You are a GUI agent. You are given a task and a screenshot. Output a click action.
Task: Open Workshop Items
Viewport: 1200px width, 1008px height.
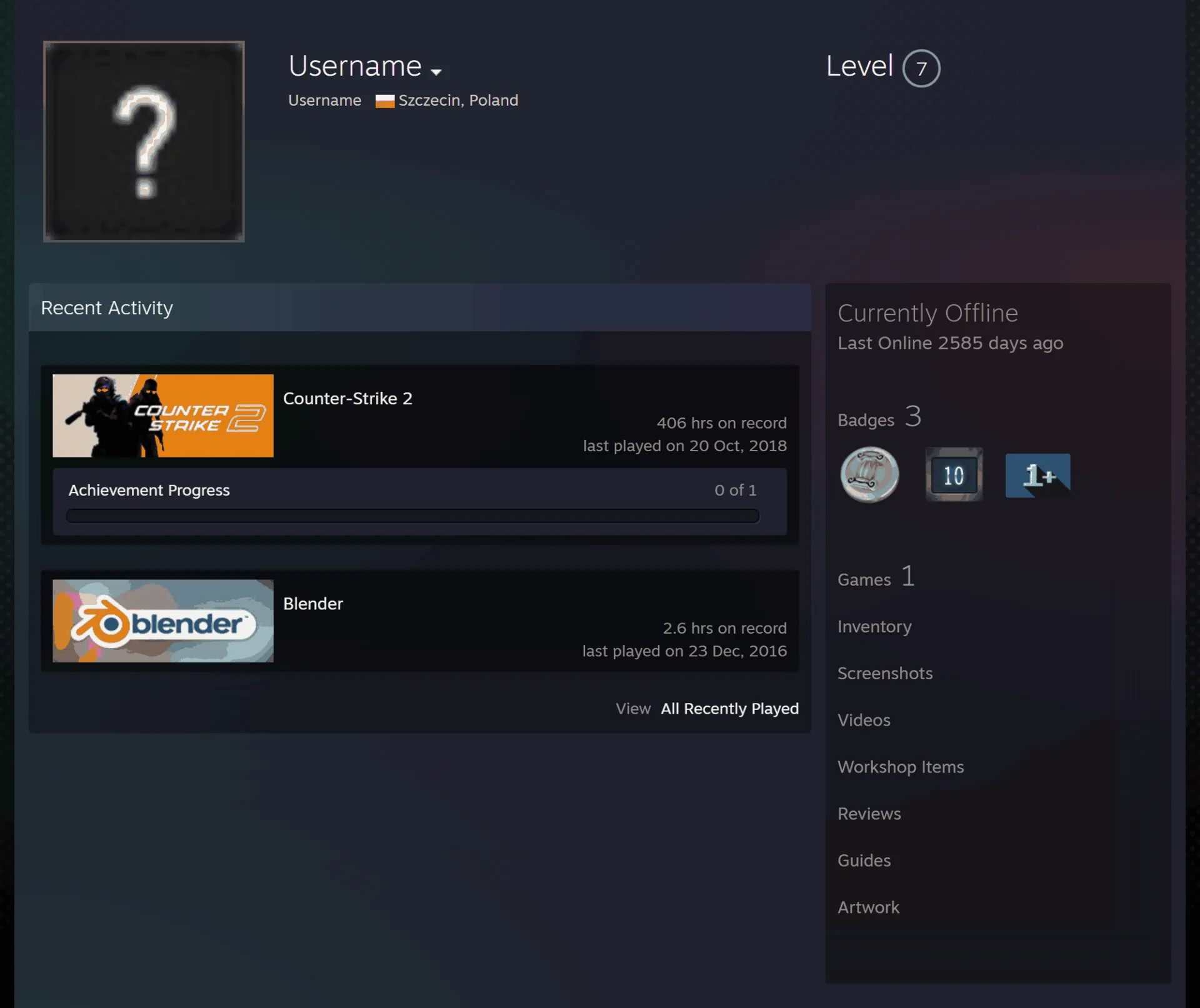point(901,767)
